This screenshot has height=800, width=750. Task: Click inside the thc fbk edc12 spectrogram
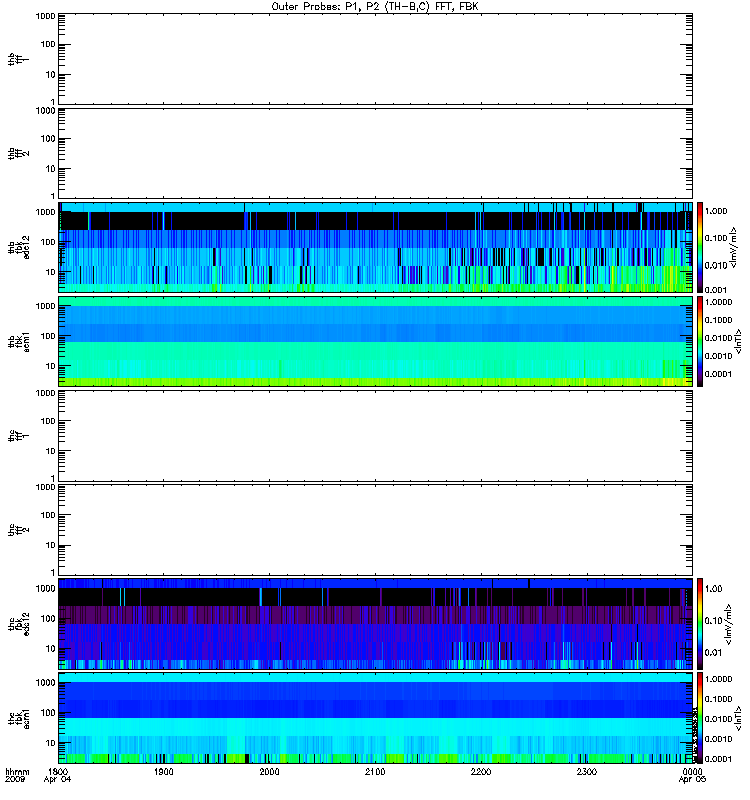click(x=375, y=623)
